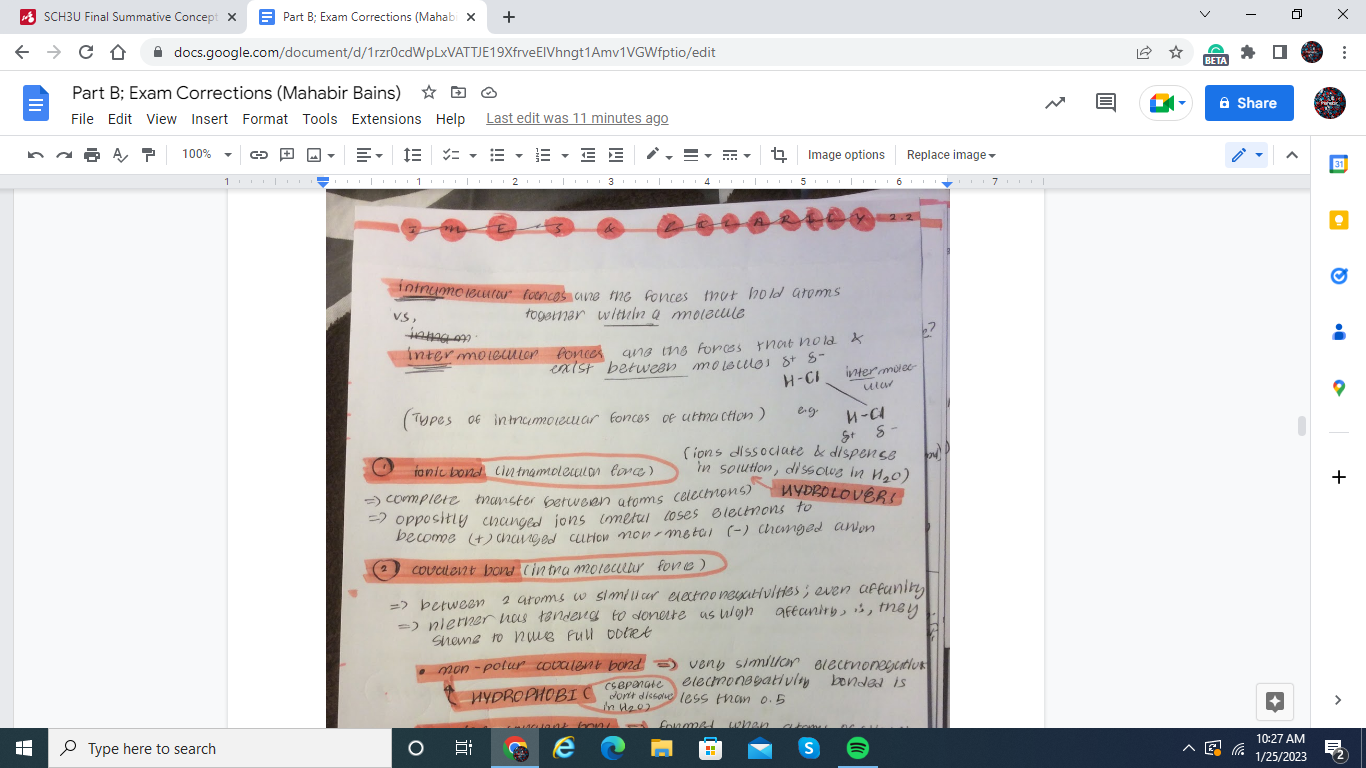This screenshot has height=768, width=1366.
Task: Select the handwritten notes image
Action: point(637,458)
